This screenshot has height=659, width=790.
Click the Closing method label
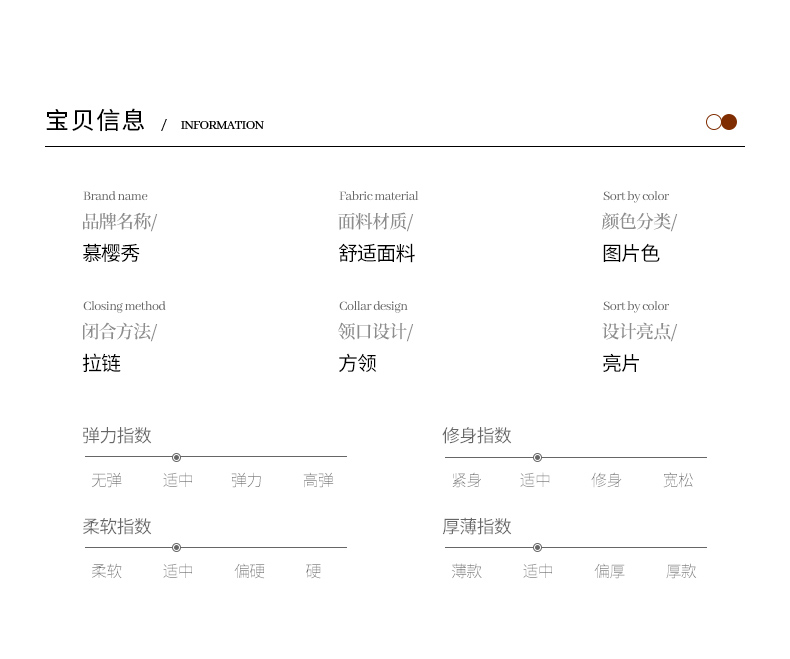pos(124,306)
